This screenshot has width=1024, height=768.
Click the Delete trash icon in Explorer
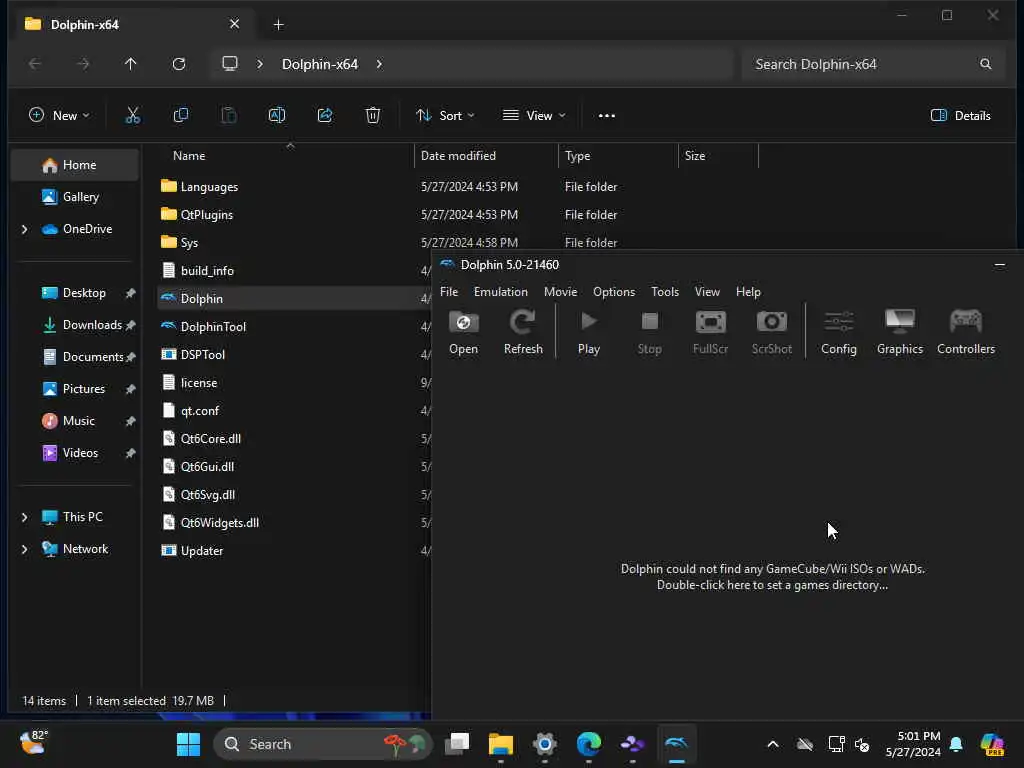click(373, 116)
